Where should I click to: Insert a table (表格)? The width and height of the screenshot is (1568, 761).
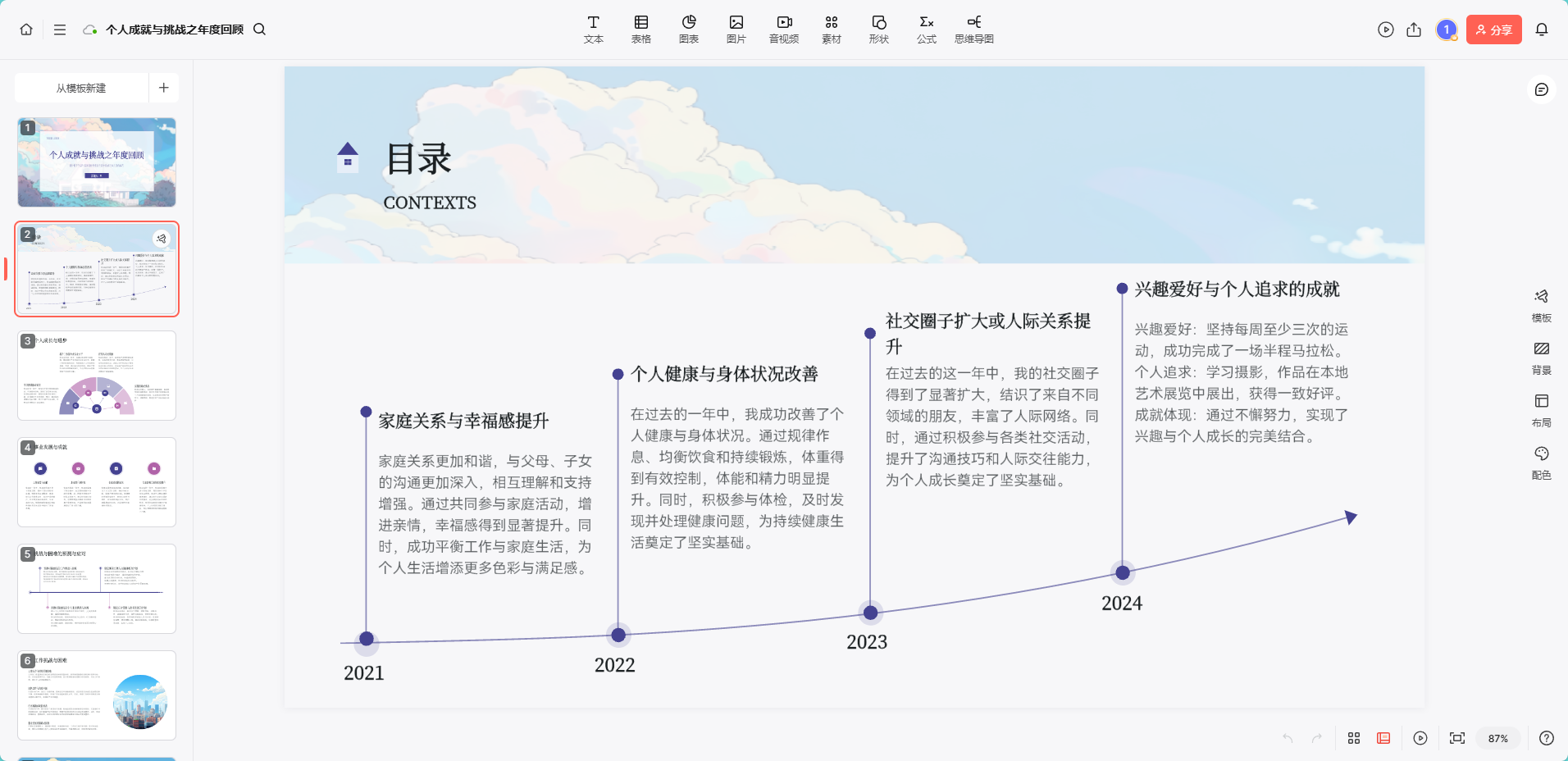tap(641, 30)
